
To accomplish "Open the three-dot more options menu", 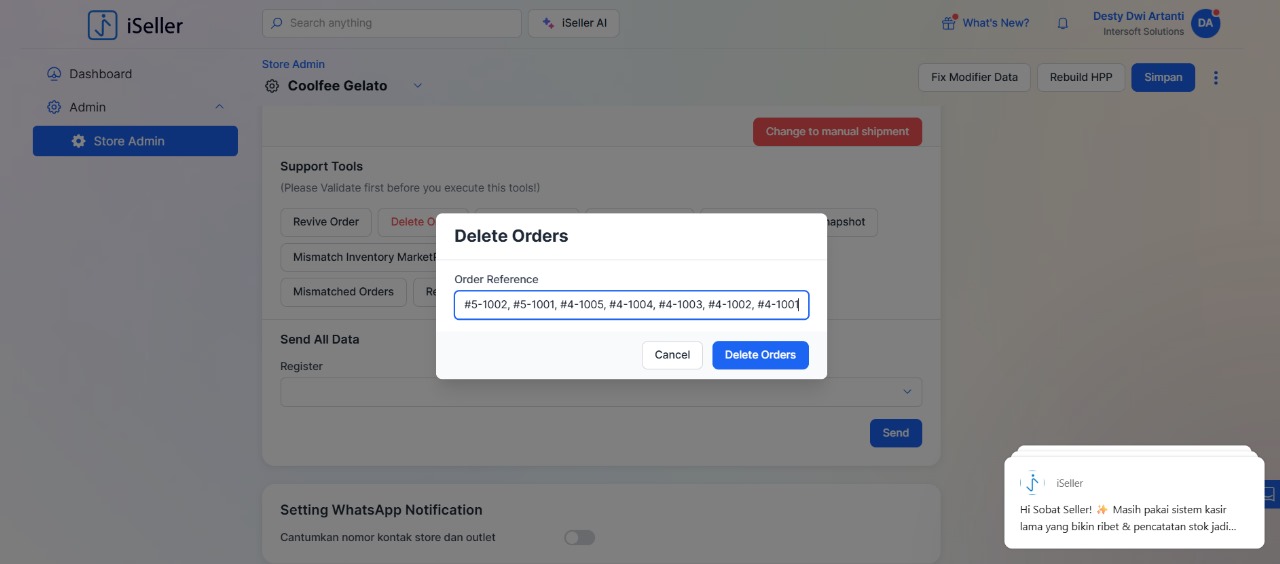I will (x=1216, y=78).
